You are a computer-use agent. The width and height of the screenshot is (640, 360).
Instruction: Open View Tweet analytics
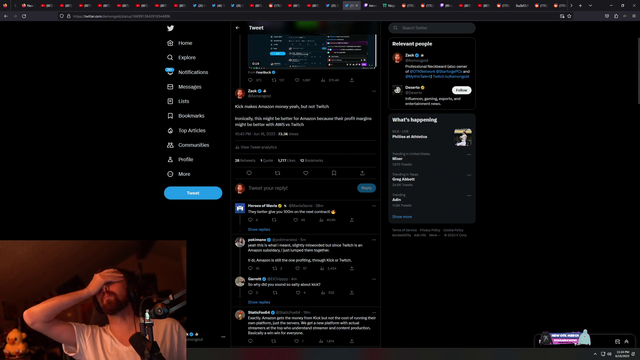click(x=256, y=147)
